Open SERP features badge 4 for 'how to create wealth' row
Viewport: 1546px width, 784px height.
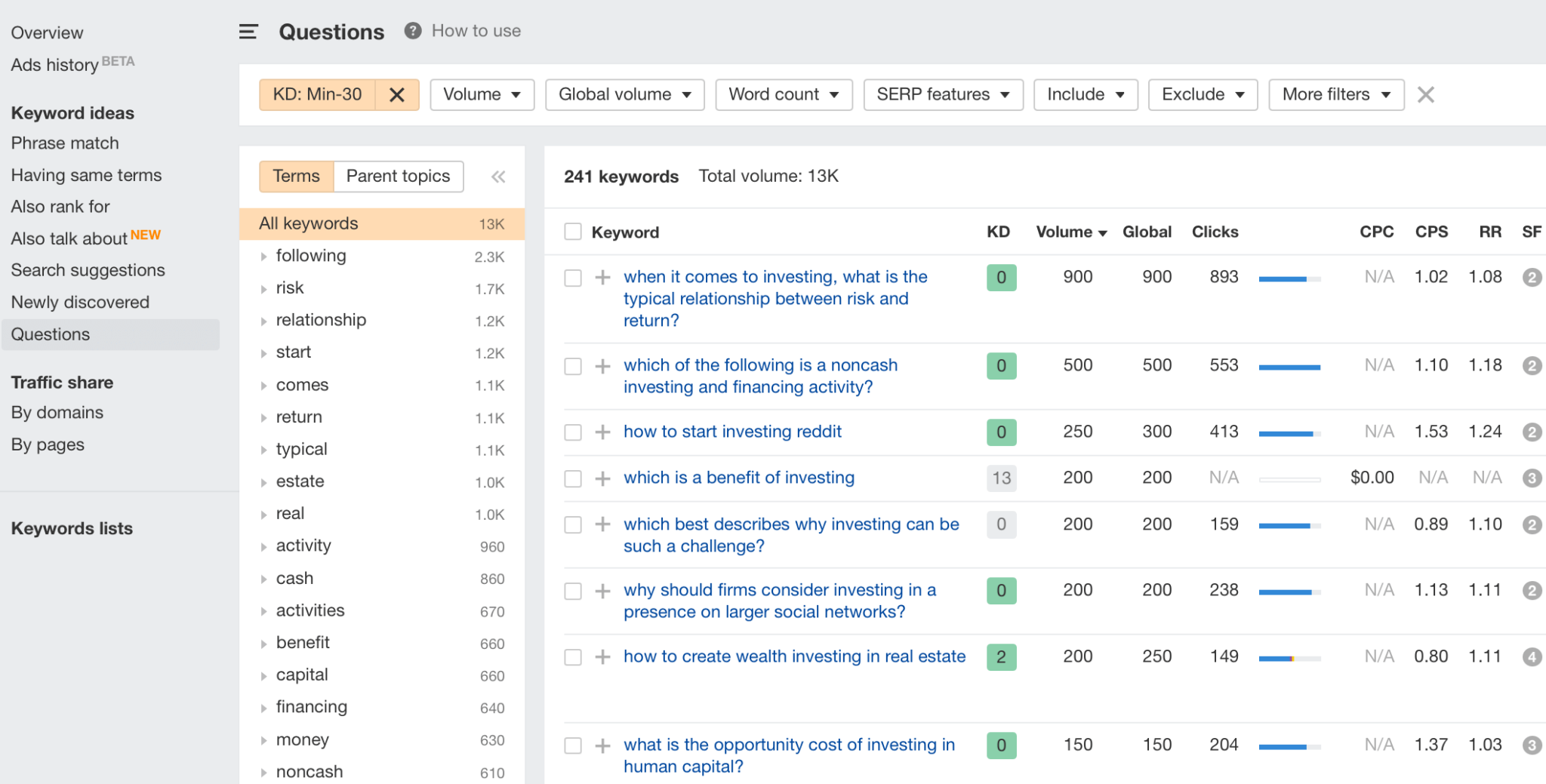click(1532, 657)
